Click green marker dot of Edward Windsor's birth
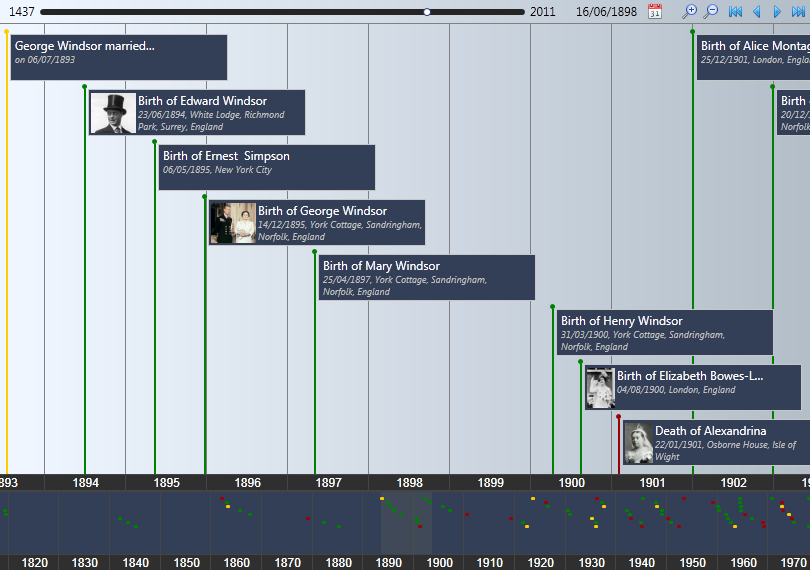Viewport: 810px width, 570px height. click(84, 87)
